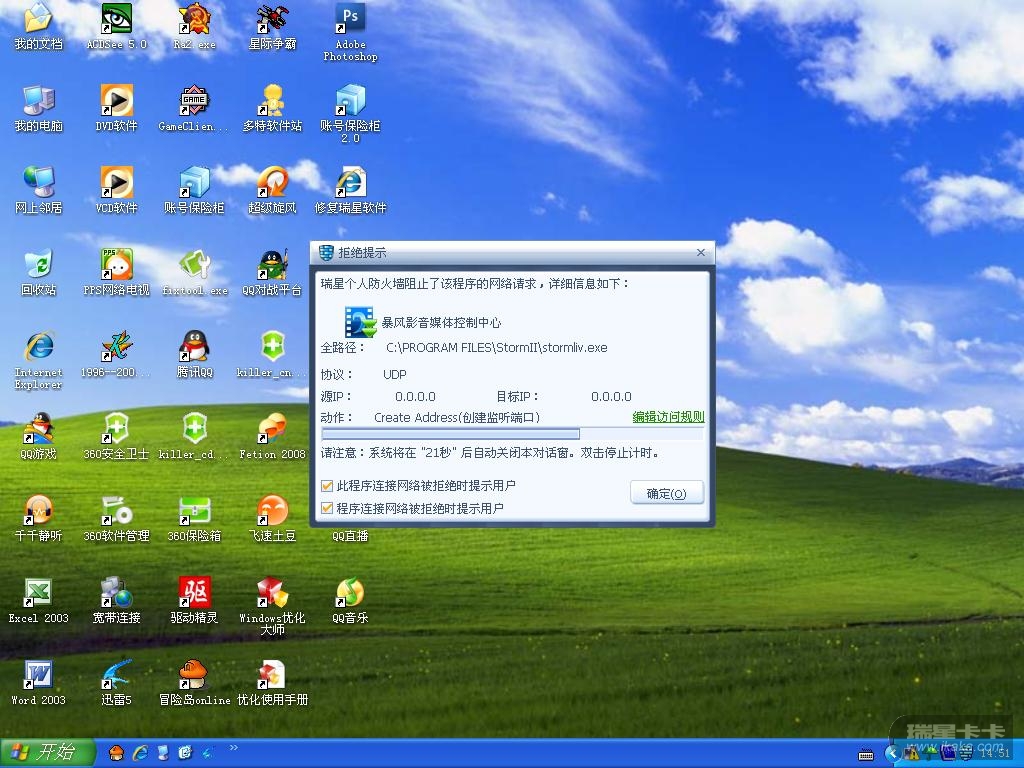1024x768 pixels.
Task: Uncheck 此程序连接网络被拒绝时提示用户 checkbox
Action: [327, 486]
